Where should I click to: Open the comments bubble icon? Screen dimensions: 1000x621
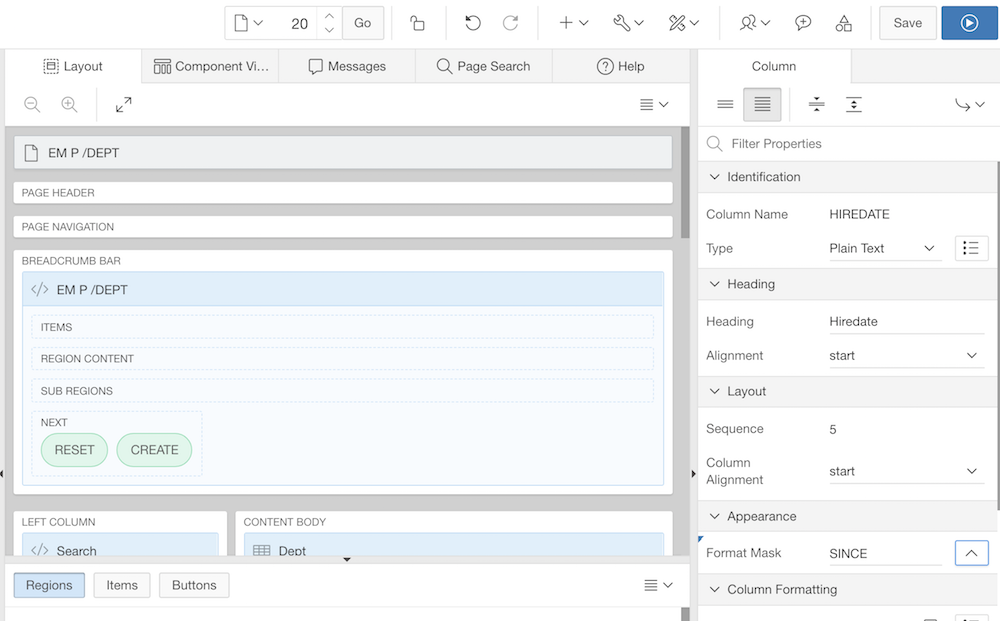click(x=803, y=23)
